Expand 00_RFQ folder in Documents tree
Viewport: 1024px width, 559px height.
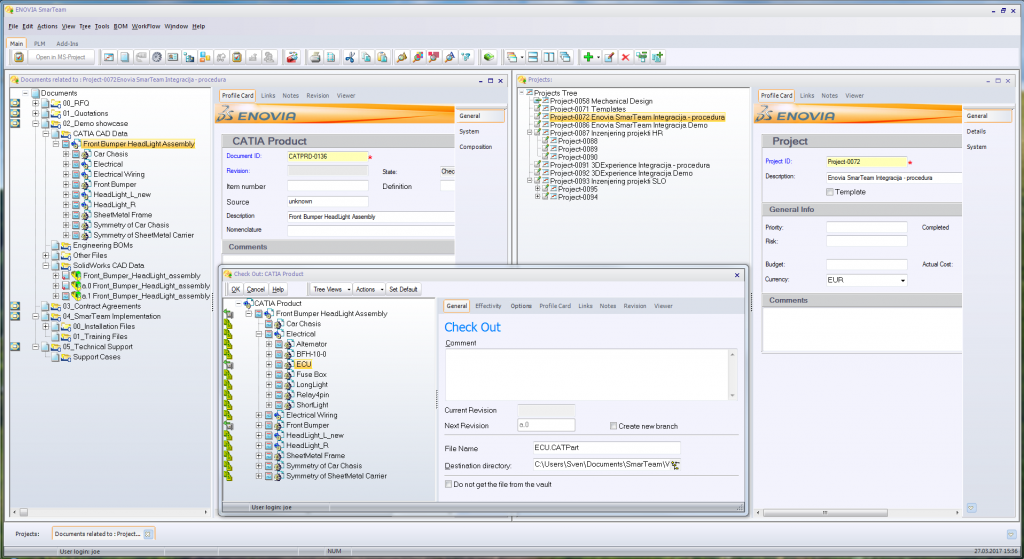click(x=35, y=103)
